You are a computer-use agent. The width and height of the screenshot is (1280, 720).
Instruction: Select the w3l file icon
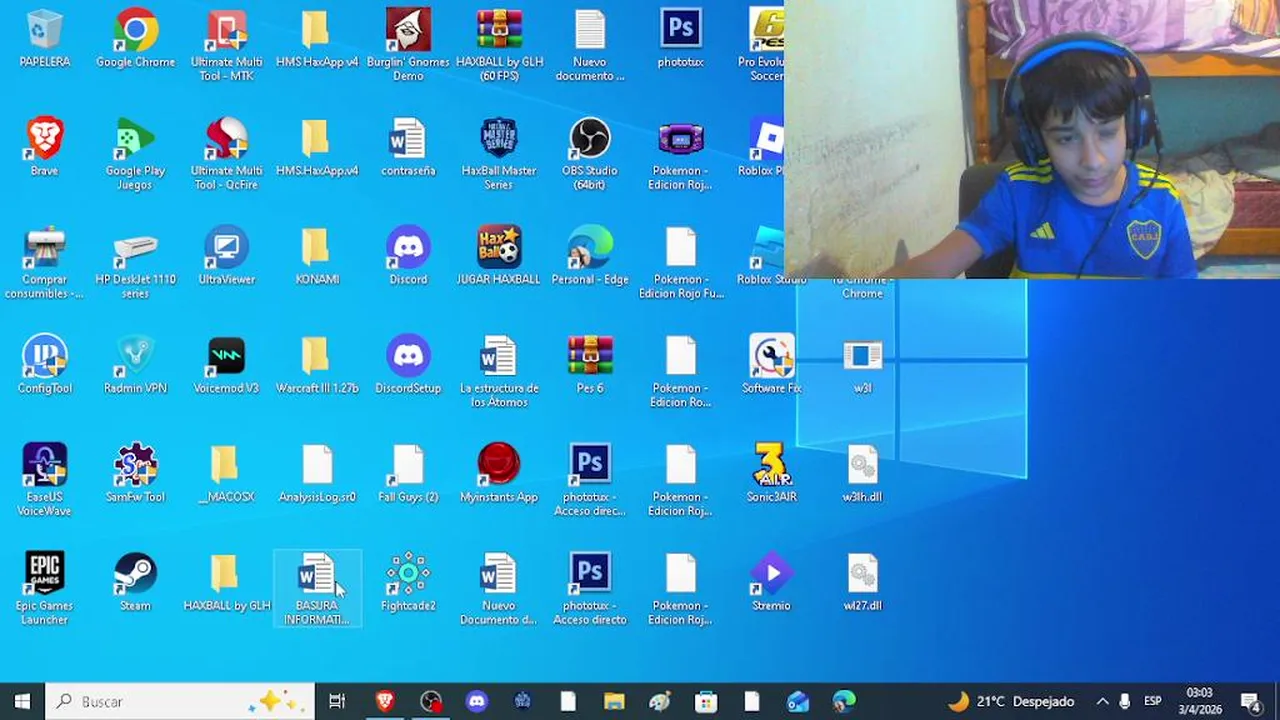point(862,366)
